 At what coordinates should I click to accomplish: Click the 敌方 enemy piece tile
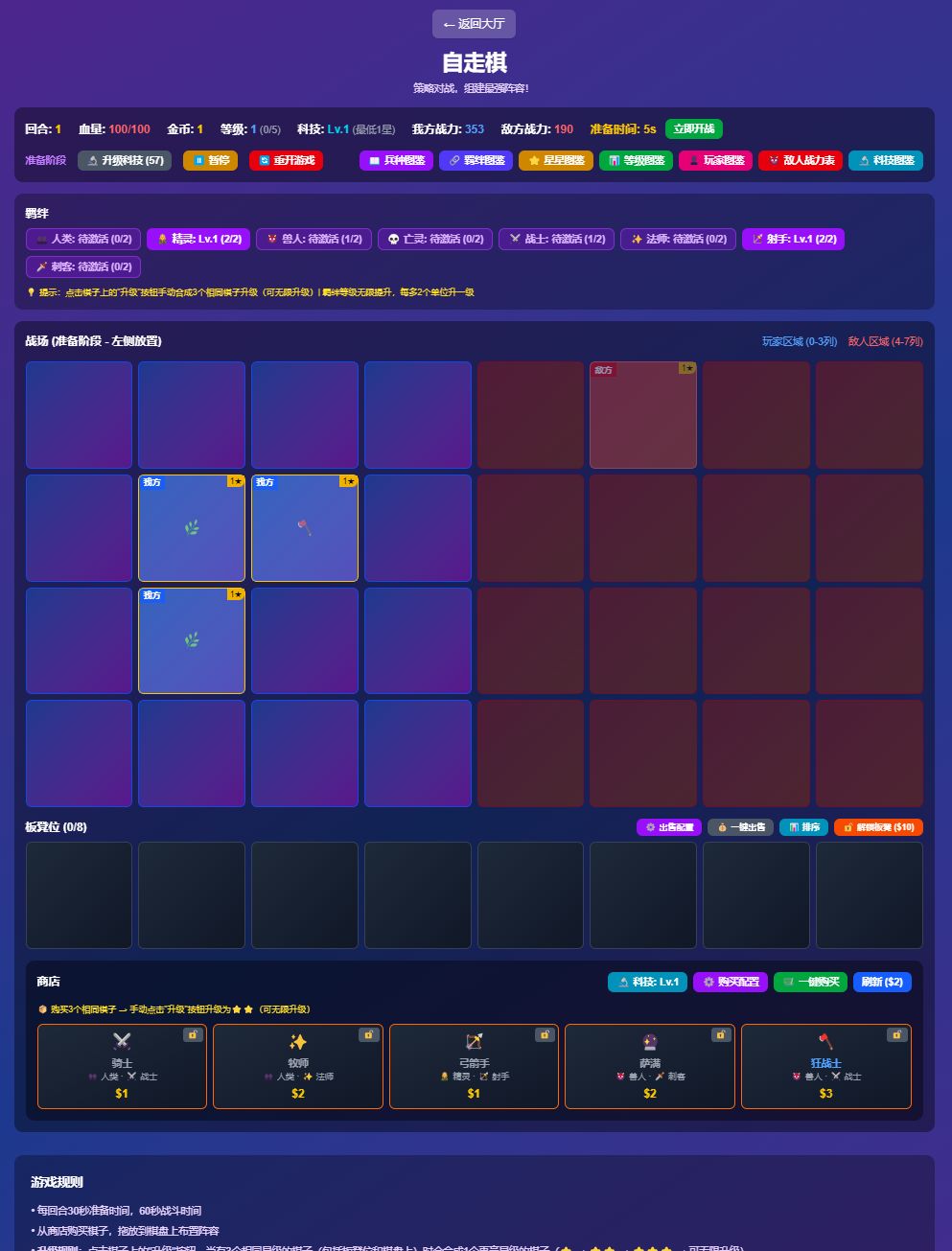click(x=643, y=415)
